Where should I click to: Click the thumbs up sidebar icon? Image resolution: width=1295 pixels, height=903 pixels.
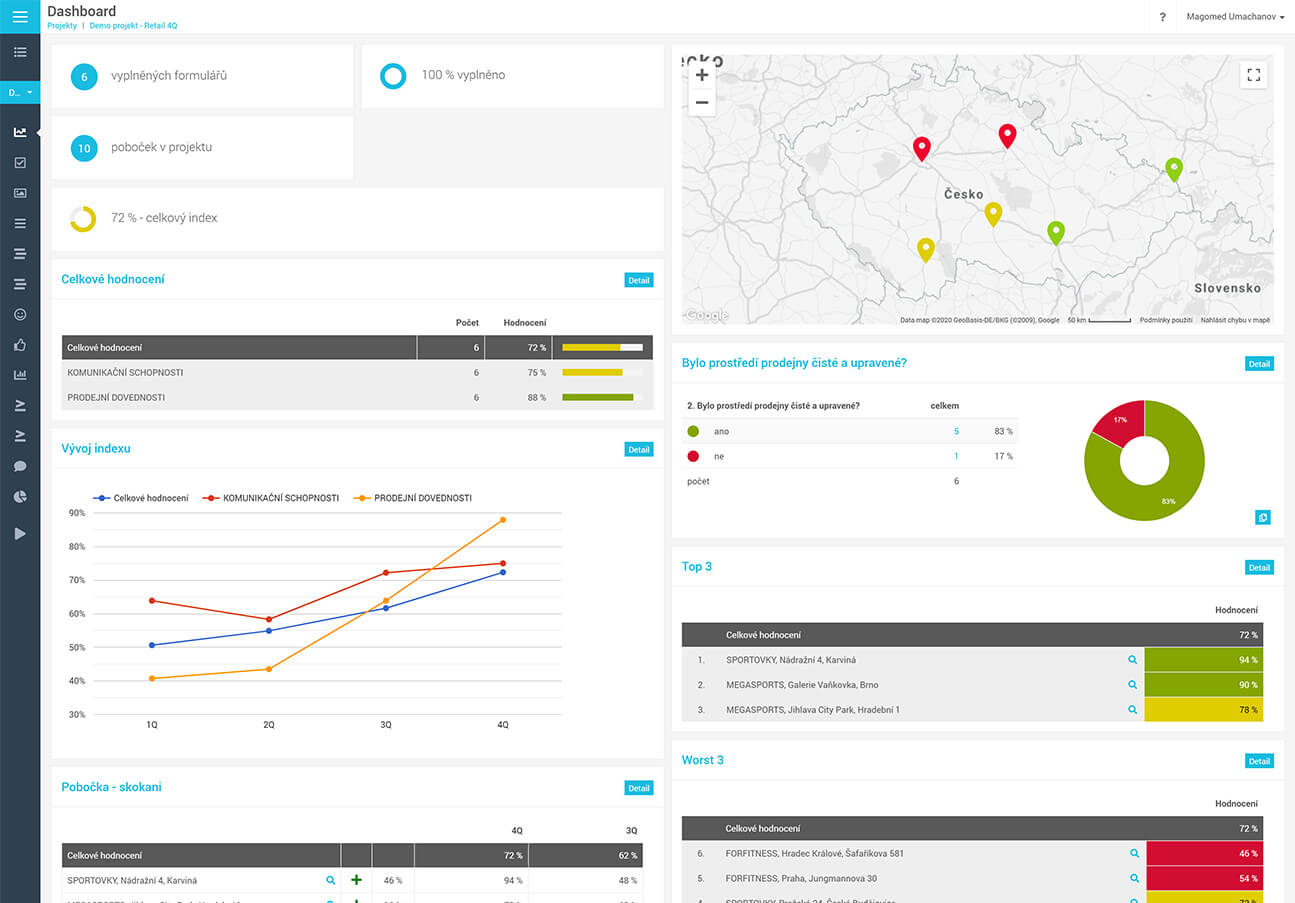click(20, 345)
